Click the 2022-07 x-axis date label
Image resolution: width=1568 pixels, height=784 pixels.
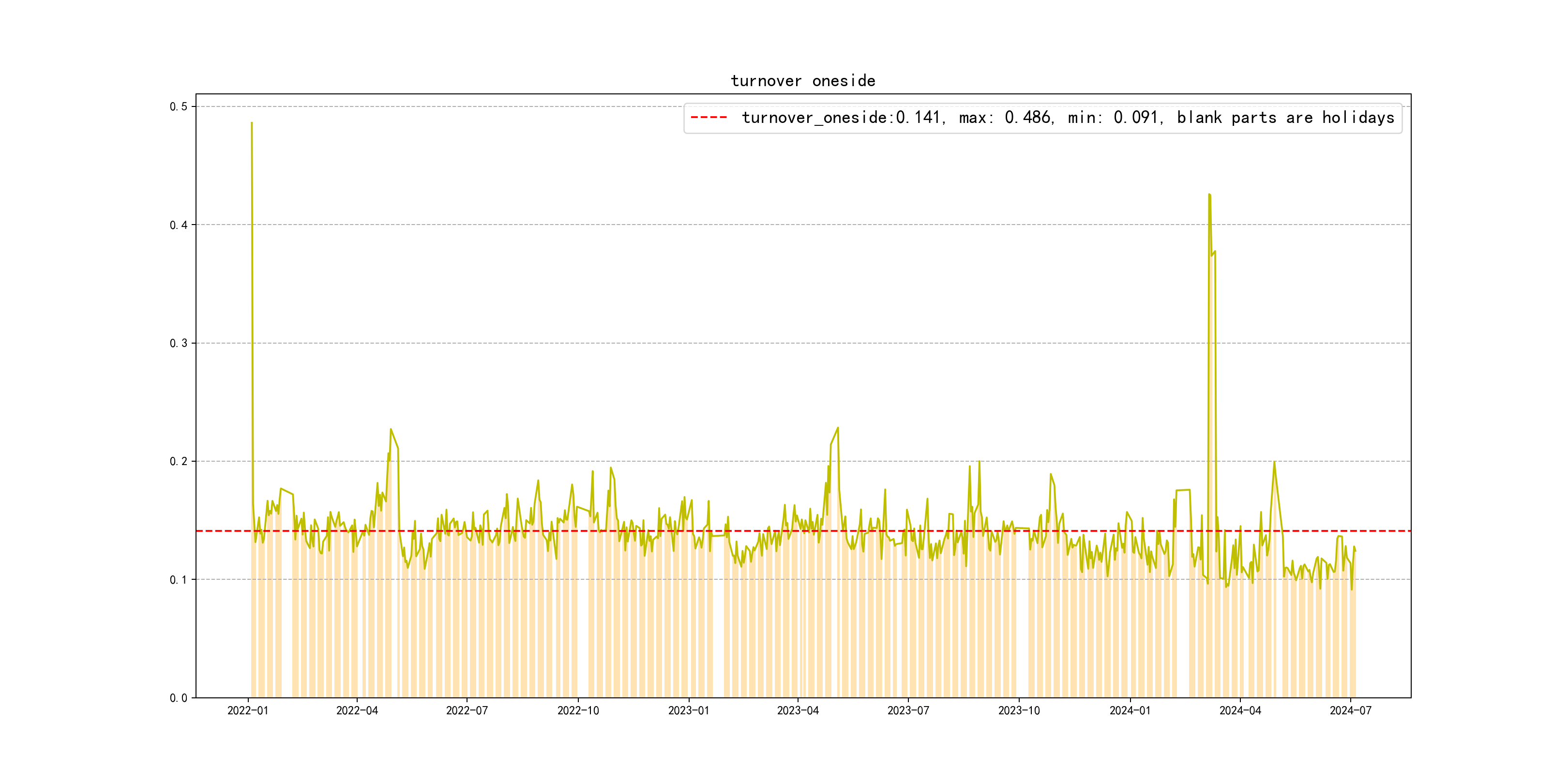(467, 710)
